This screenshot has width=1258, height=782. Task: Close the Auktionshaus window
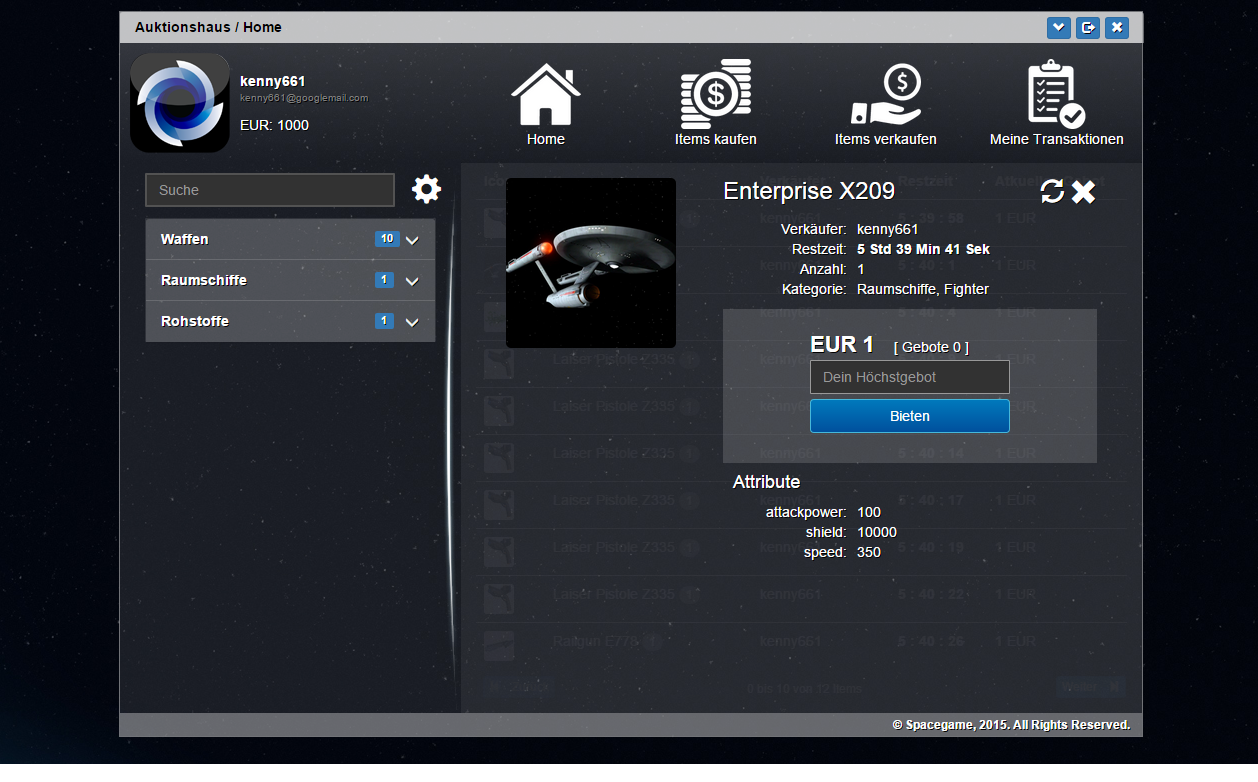coord(1117,27)
